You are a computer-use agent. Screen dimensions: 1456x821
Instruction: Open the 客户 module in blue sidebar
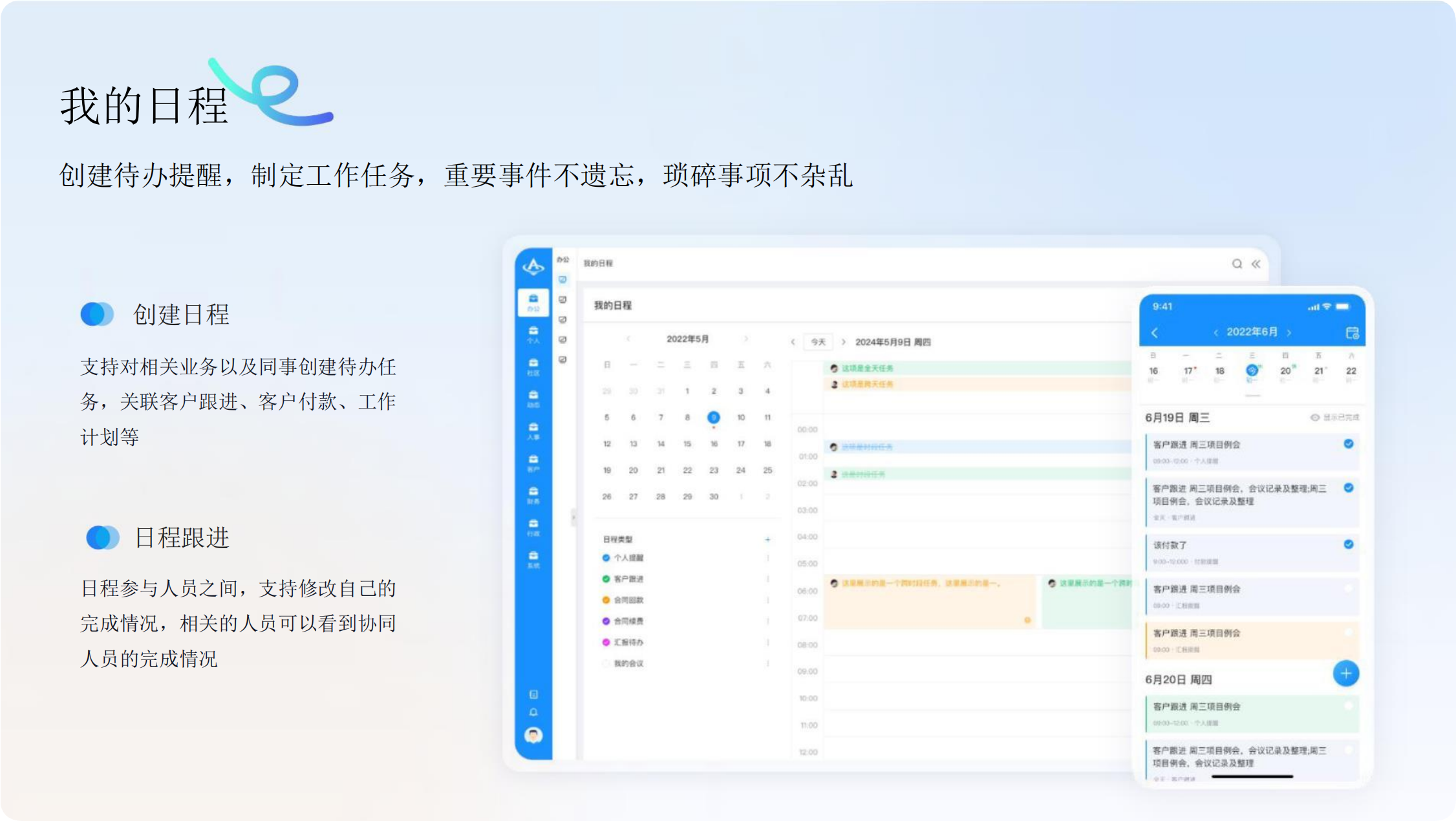(x=533, y=463)
